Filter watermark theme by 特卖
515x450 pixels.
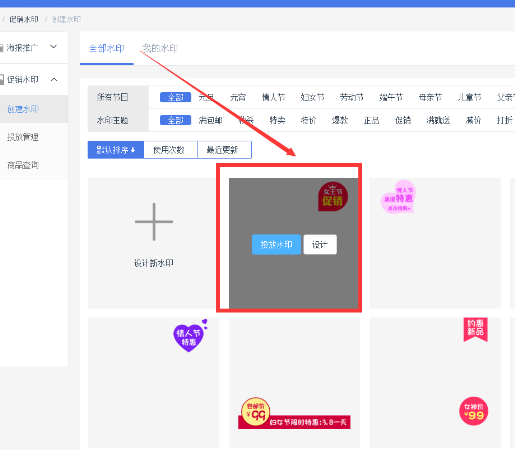point(277,120)
